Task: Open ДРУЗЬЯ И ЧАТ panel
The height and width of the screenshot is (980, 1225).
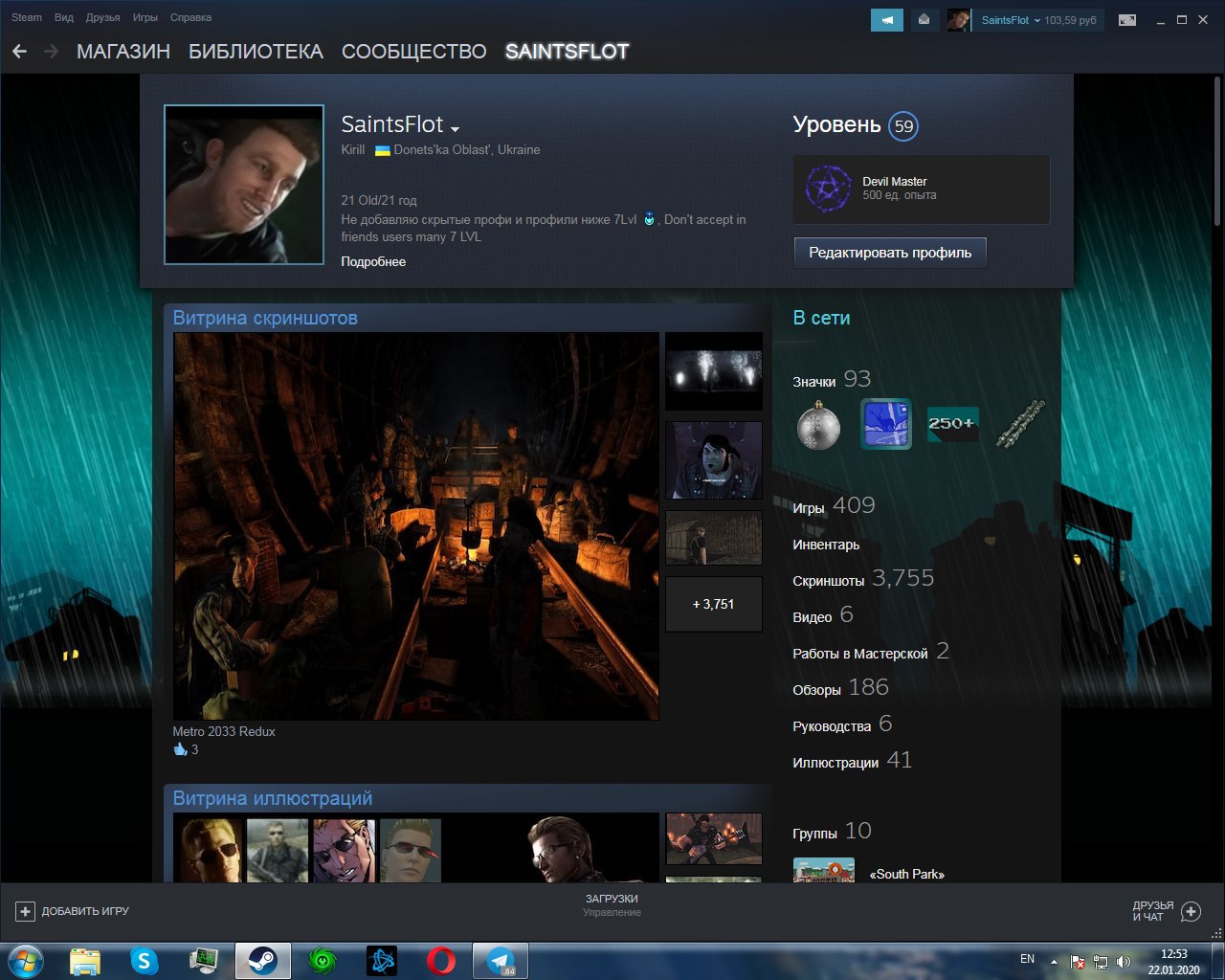Action: point(1166,911)
